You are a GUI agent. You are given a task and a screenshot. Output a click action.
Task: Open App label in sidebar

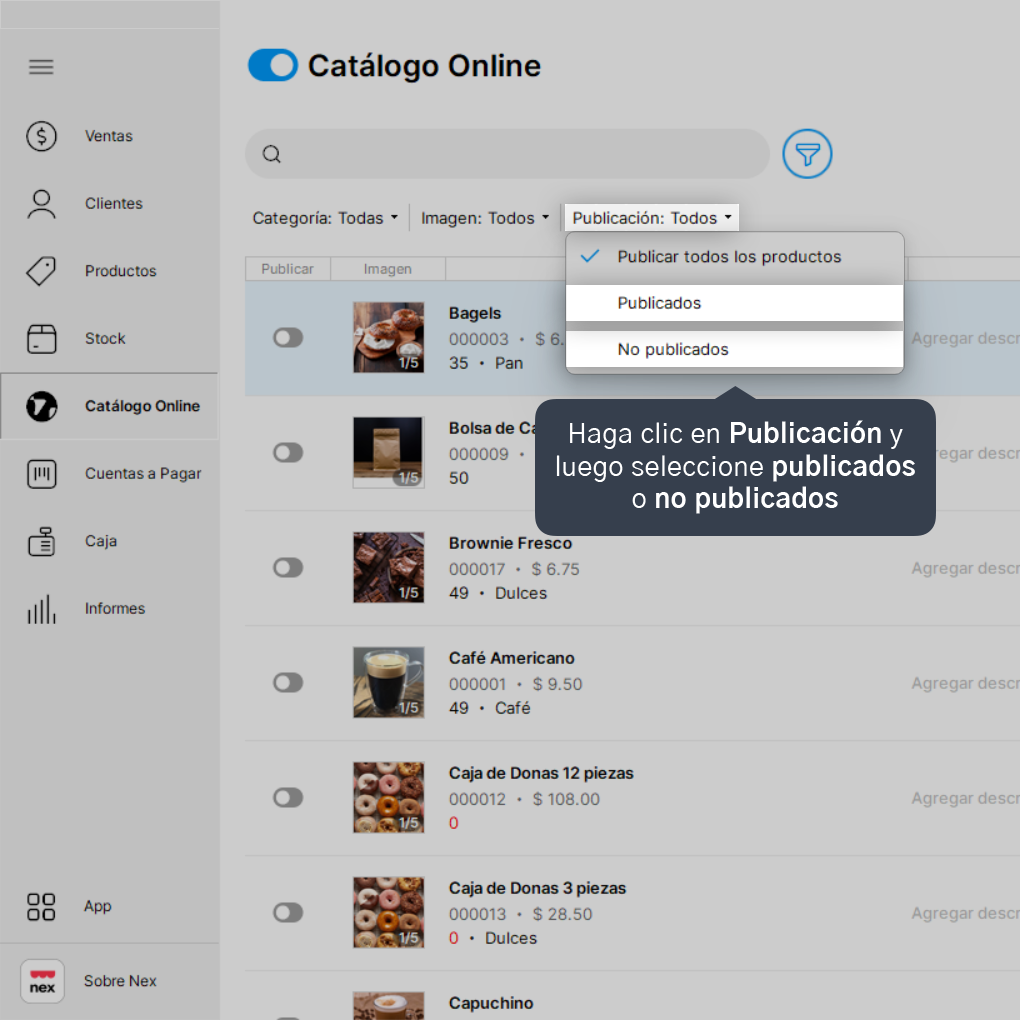click(98, 906)
